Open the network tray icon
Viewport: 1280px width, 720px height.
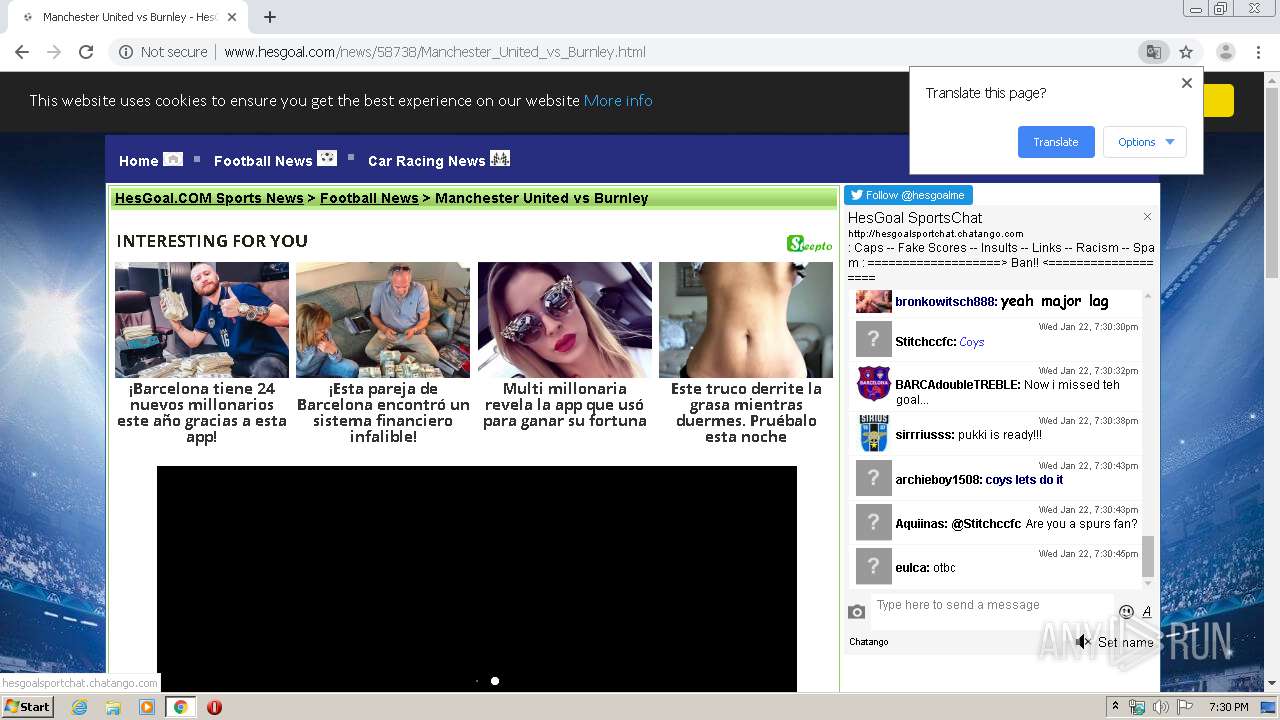point(1137,707)
